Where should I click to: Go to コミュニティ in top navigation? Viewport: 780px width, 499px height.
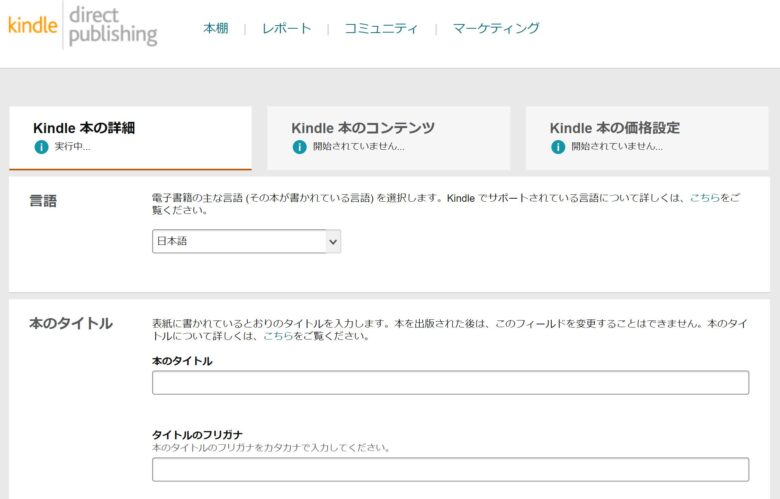[382, 28]
